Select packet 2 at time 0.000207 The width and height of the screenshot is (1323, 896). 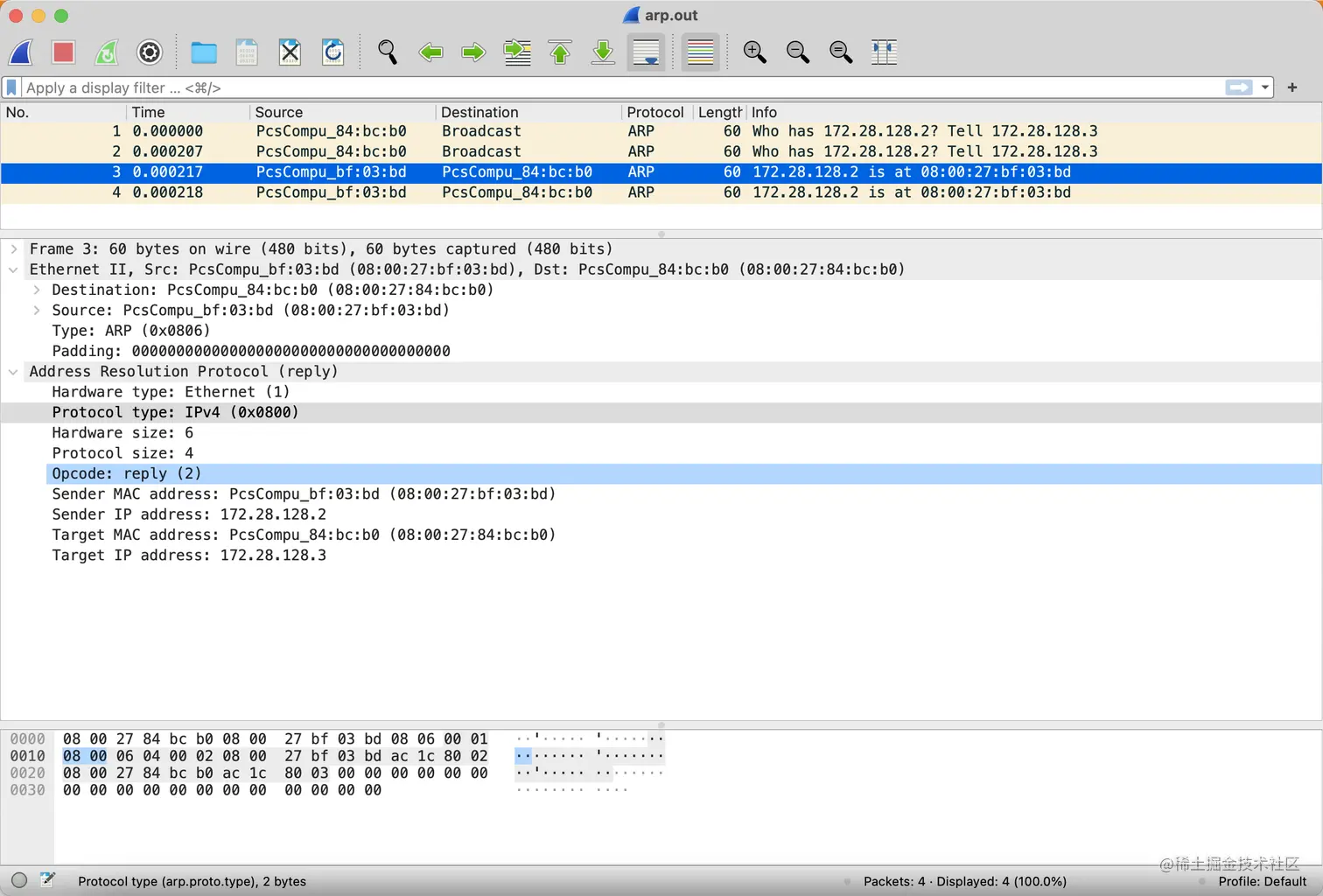pyautogui.click(x=661, y=151)
